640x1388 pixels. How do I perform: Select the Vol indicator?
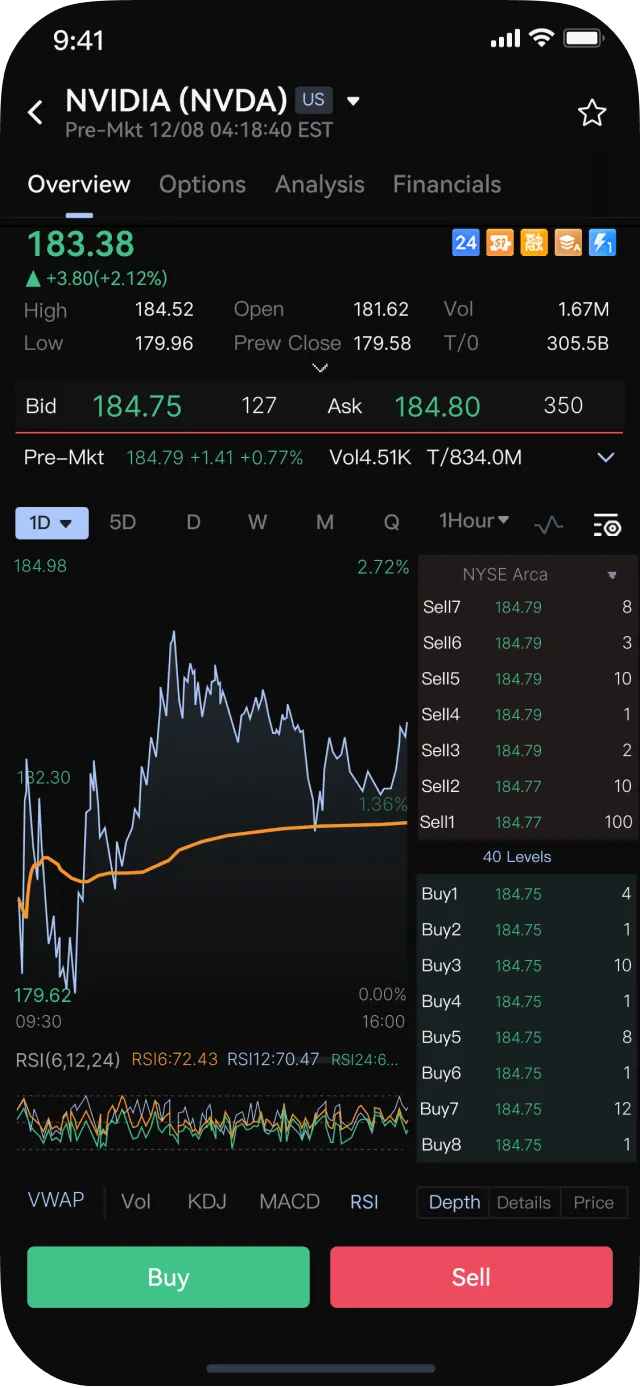point(136,1201)
